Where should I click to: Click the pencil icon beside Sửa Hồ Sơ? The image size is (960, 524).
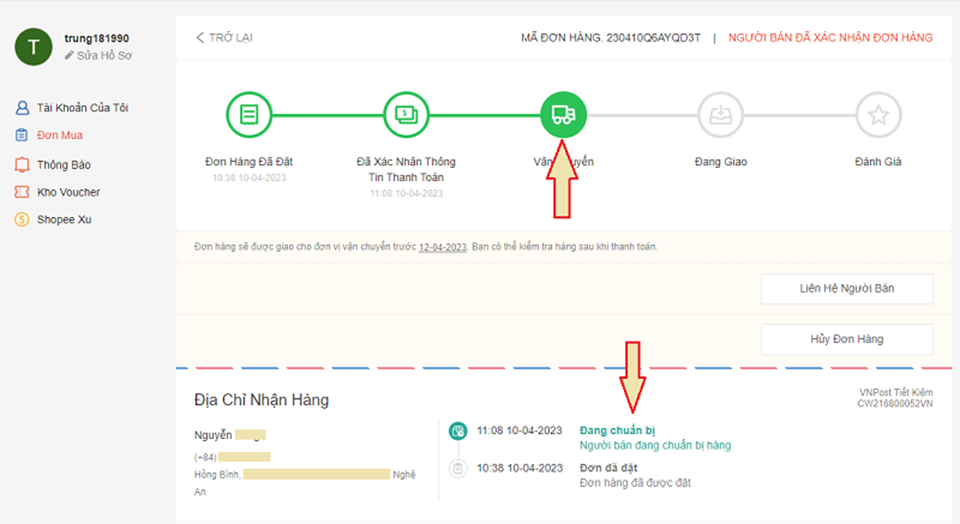point(69,56)
